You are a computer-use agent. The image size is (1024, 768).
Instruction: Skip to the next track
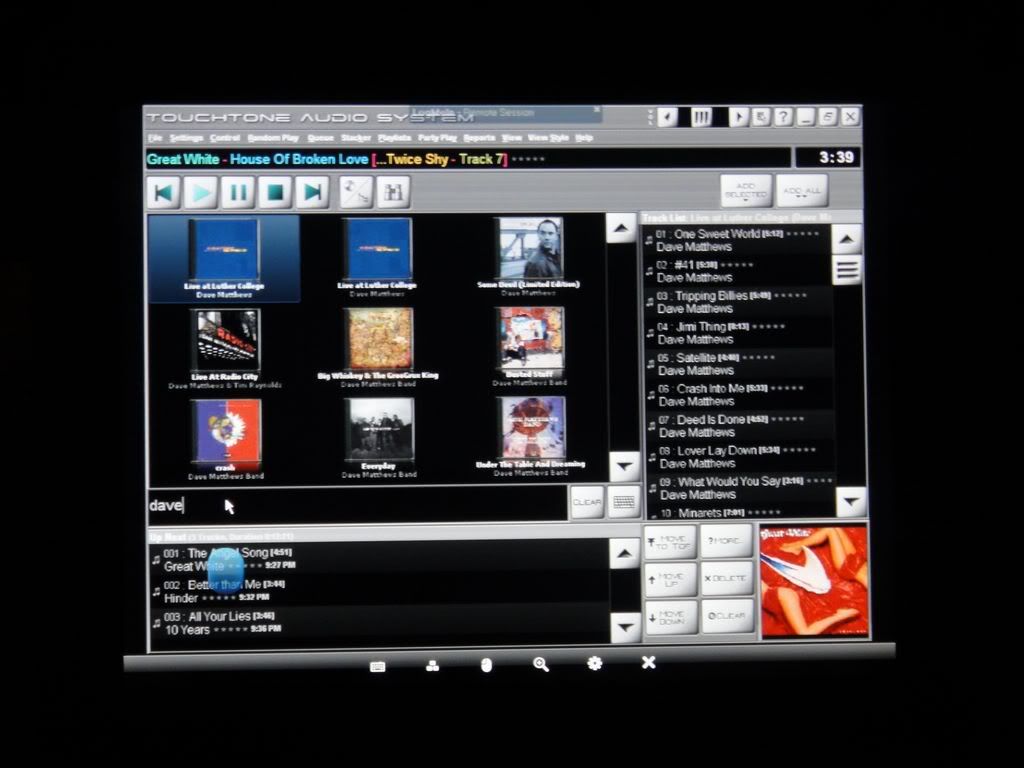point(312,192)
